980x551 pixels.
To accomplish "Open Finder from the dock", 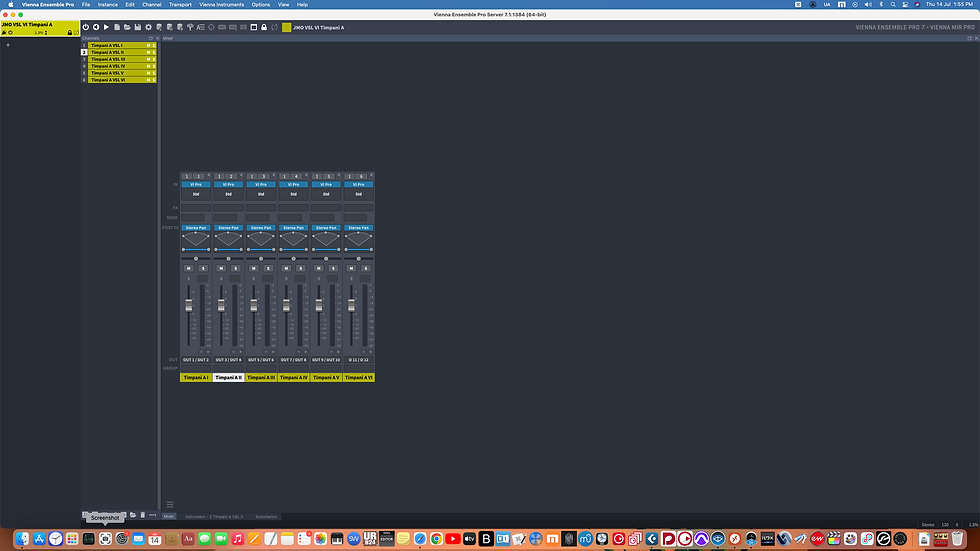I will point(22,539).
